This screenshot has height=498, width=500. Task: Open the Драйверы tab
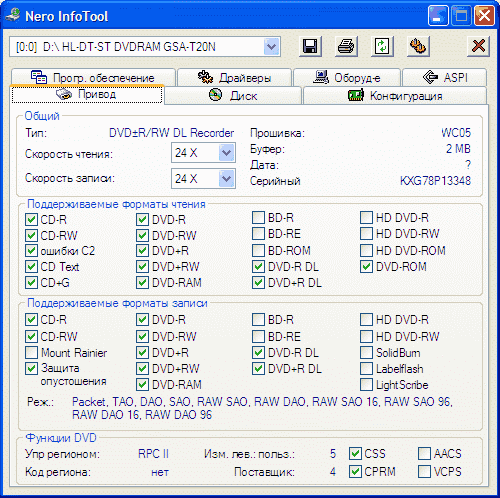tap(234, 77)
